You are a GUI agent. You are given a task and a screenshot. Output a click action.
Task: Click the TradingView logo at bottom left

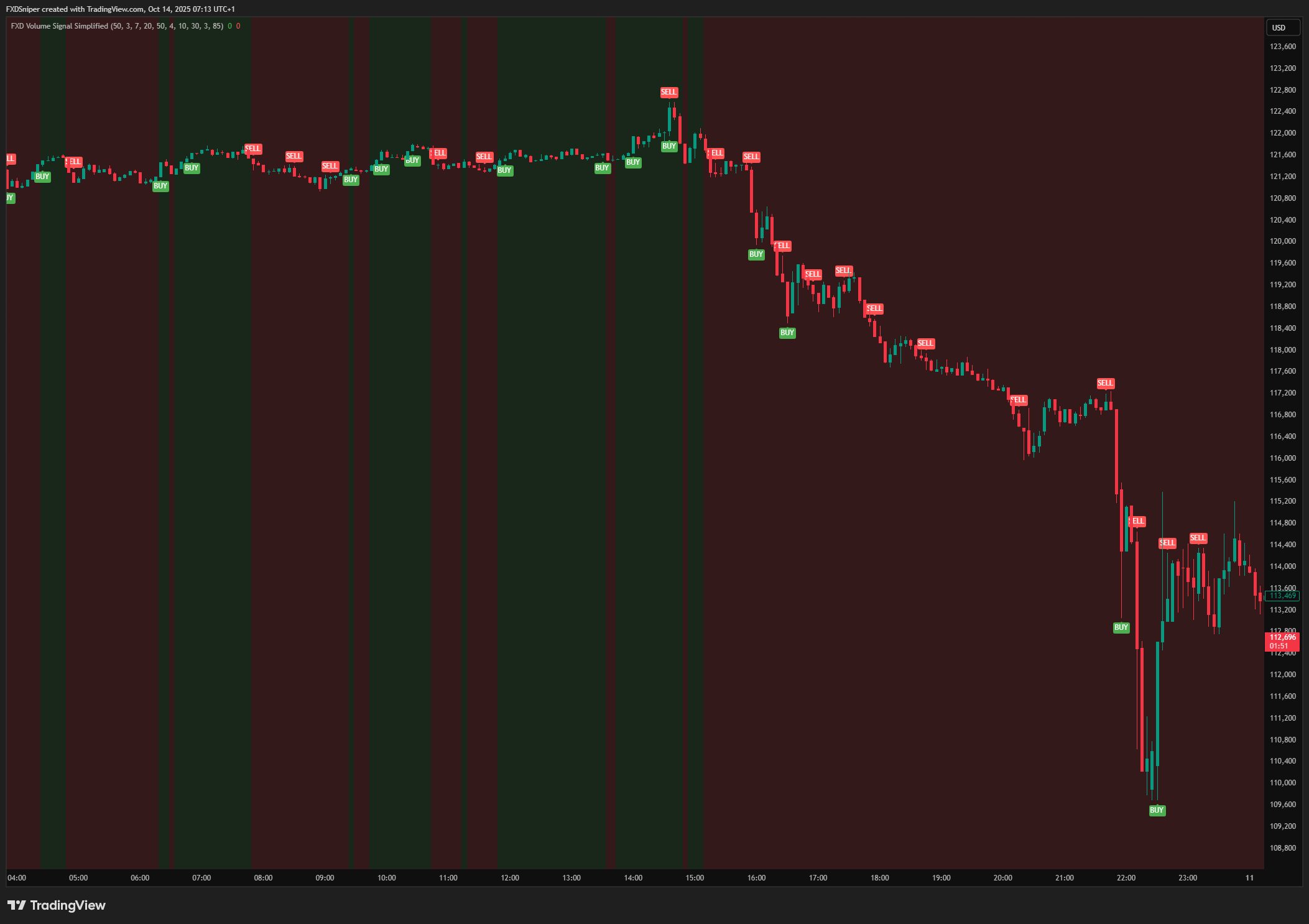[57, 905]
